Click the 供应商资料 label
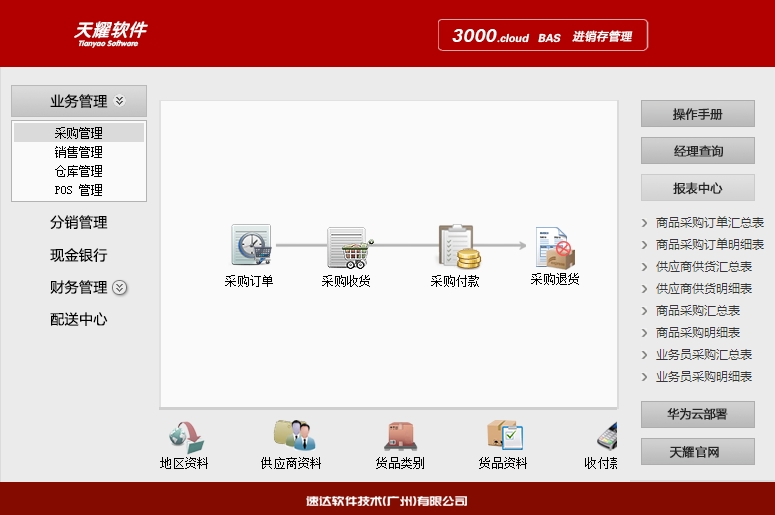775x515 pixels. [x=291, y=463]
